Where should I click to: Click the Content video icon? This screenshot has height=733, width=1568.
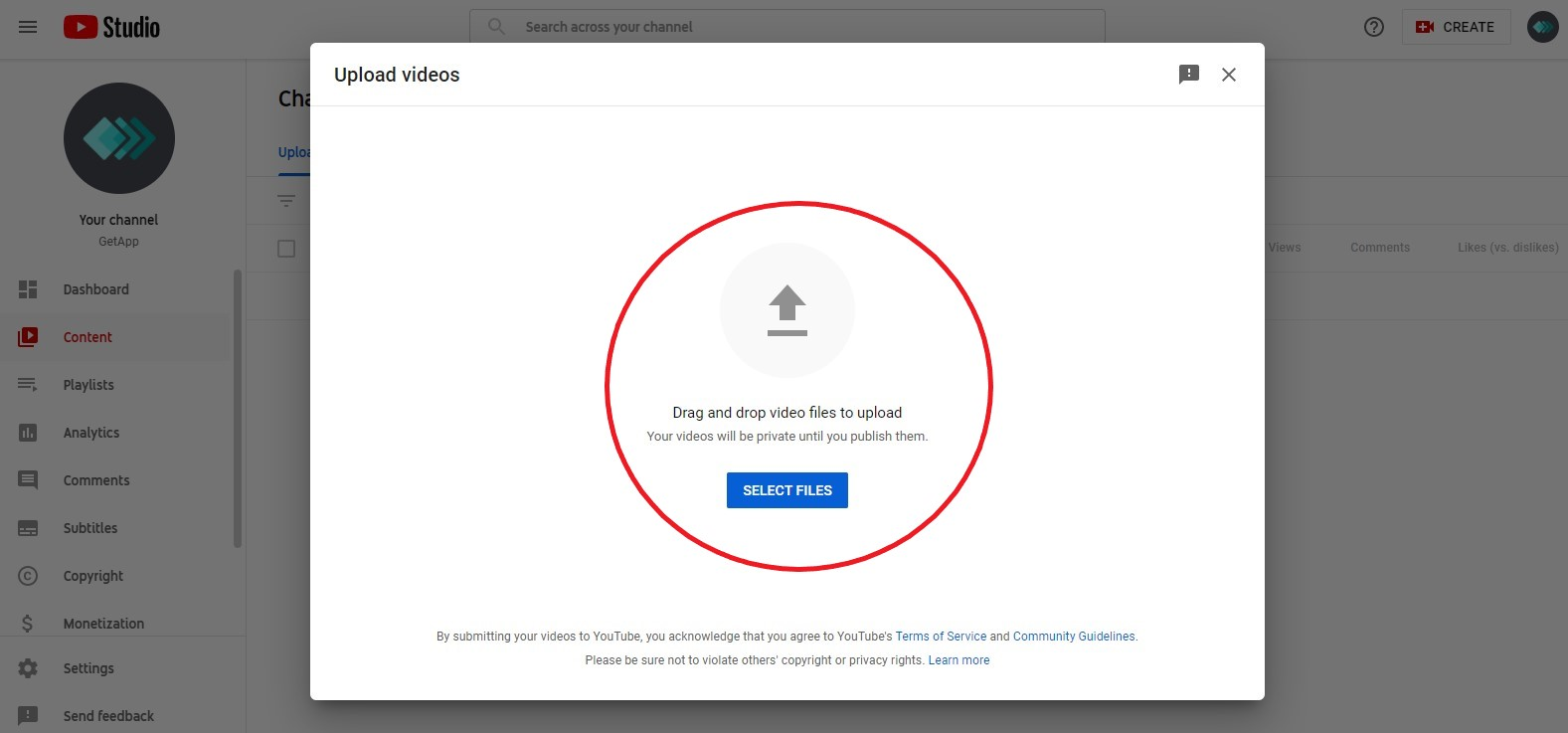tap(28, 337)
